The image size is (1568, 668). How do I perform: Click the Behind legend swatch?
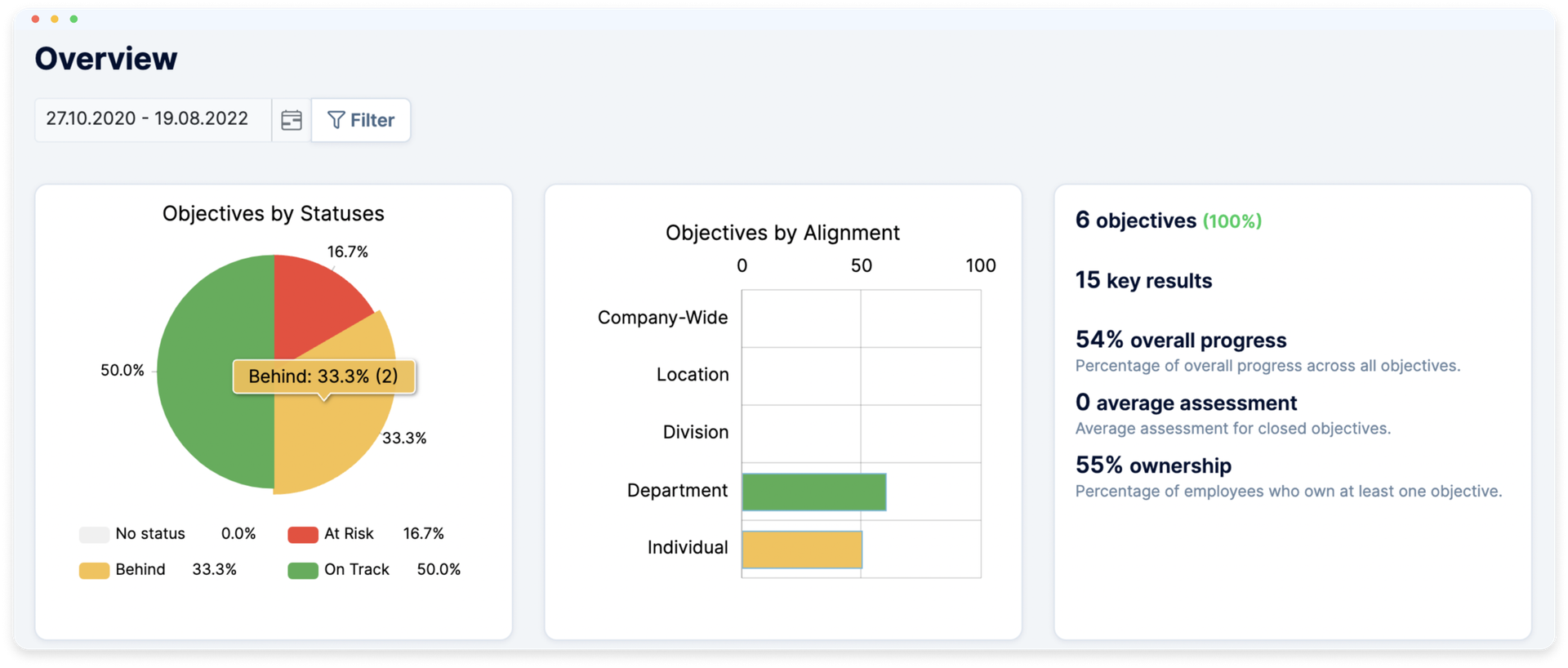pos(94,571)
